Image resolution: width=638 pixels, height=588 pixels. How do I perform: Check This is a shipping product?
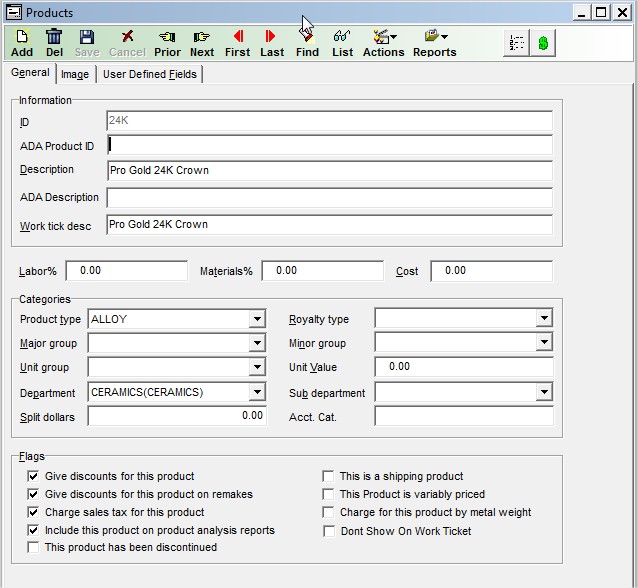[328, 476]
